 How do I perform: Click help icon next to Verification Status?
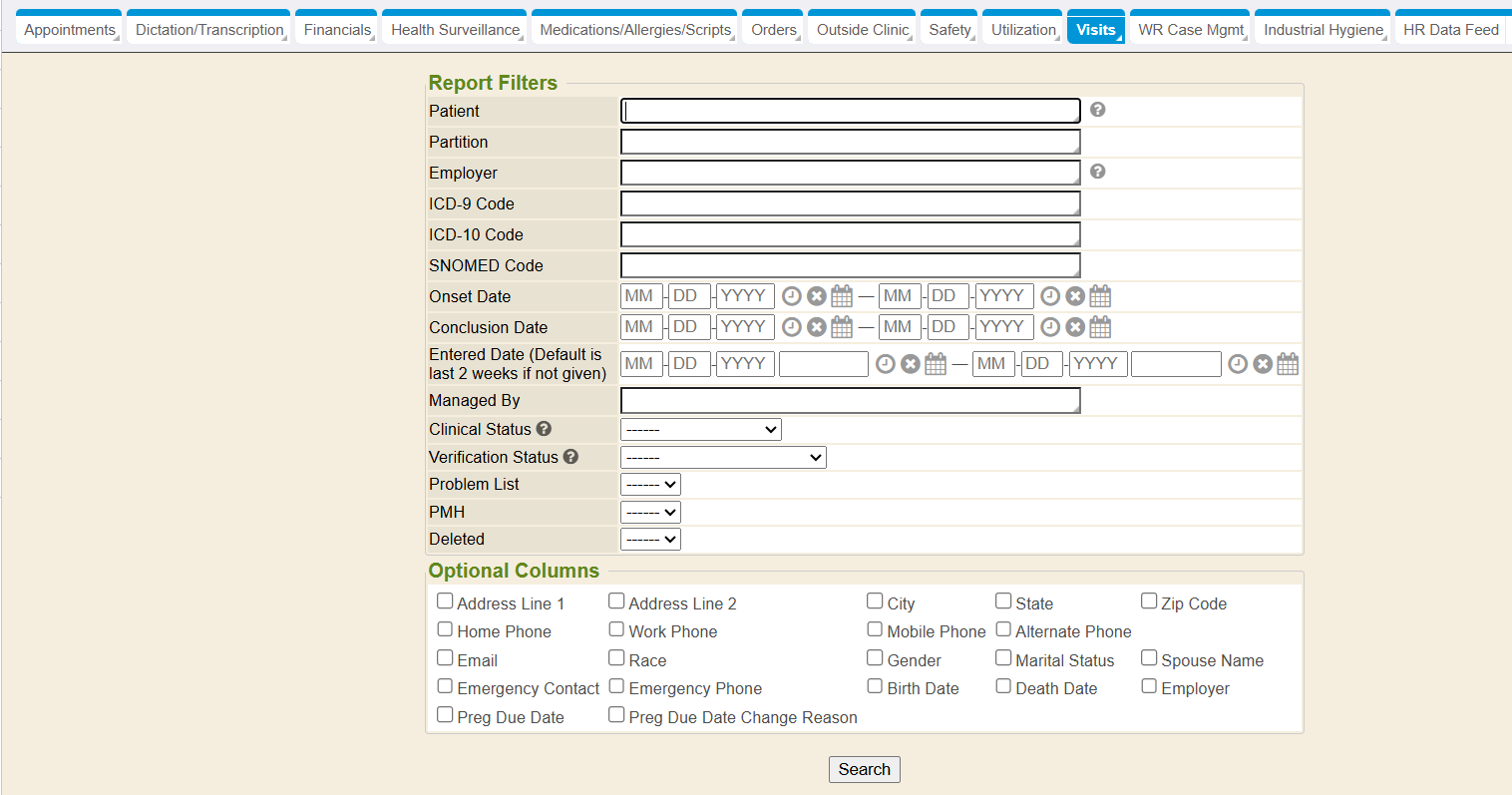[x=570, y=457]
